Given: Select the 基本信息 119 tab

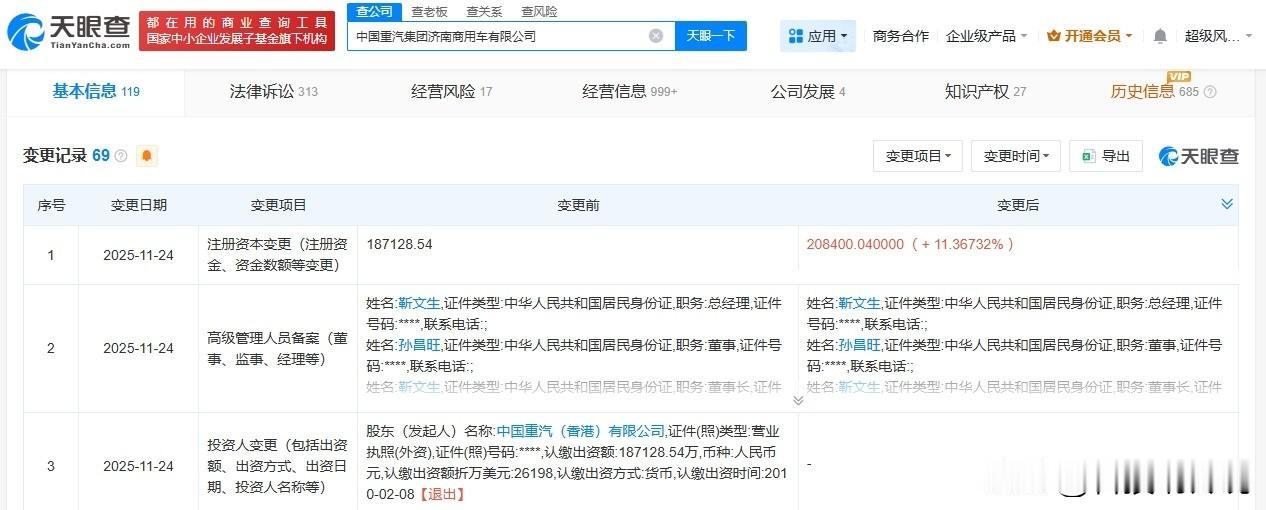Looking at the screenshot, I should click(96, 92).
